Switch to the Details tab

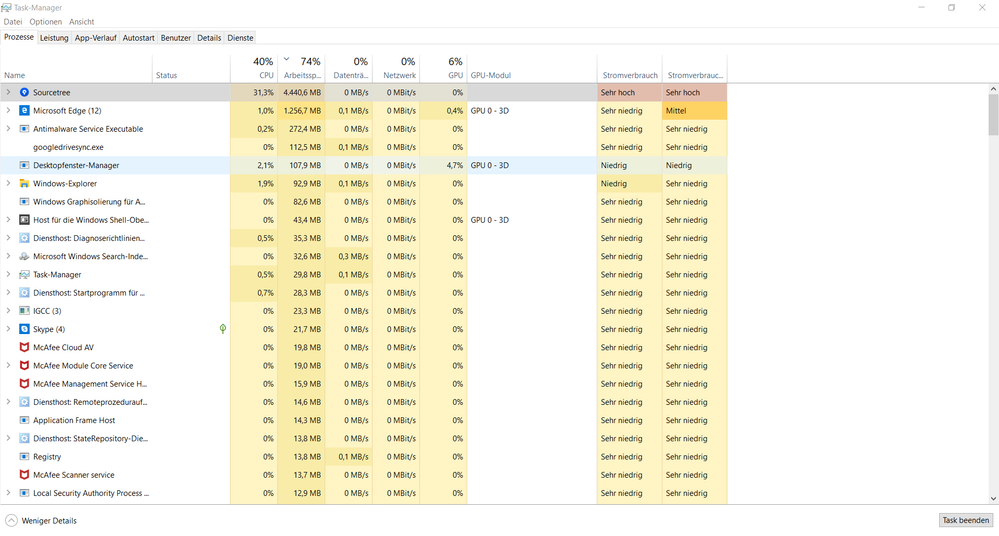pos(209,38)
